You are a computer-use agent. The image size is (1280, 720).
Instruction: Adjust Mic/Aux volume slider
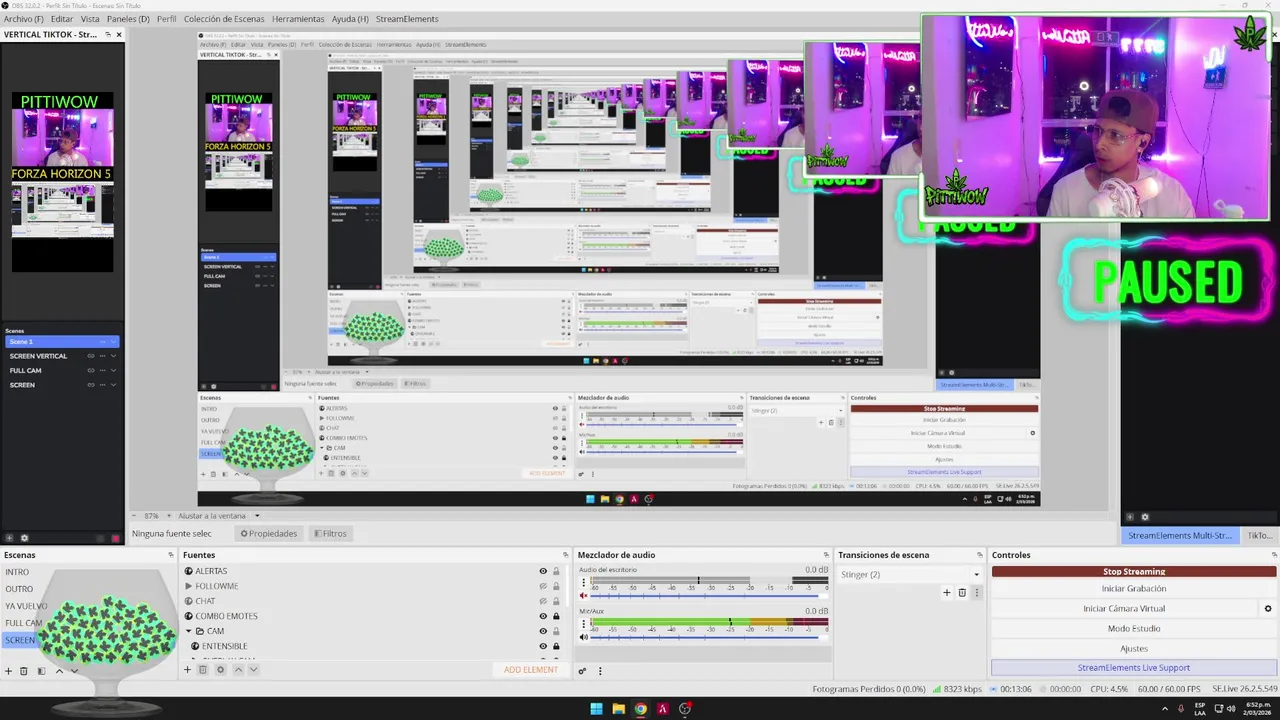[x=710, y=637]
